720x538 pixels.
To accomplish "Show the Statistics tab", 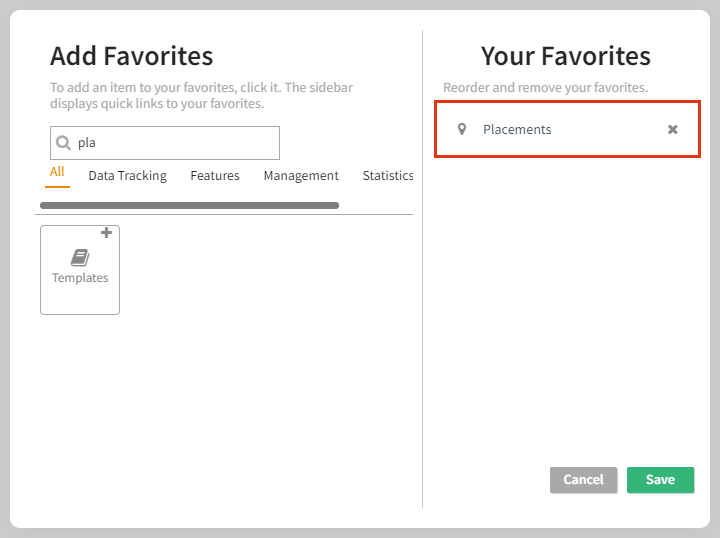I will pyautogui.click(x=387, y=176).
